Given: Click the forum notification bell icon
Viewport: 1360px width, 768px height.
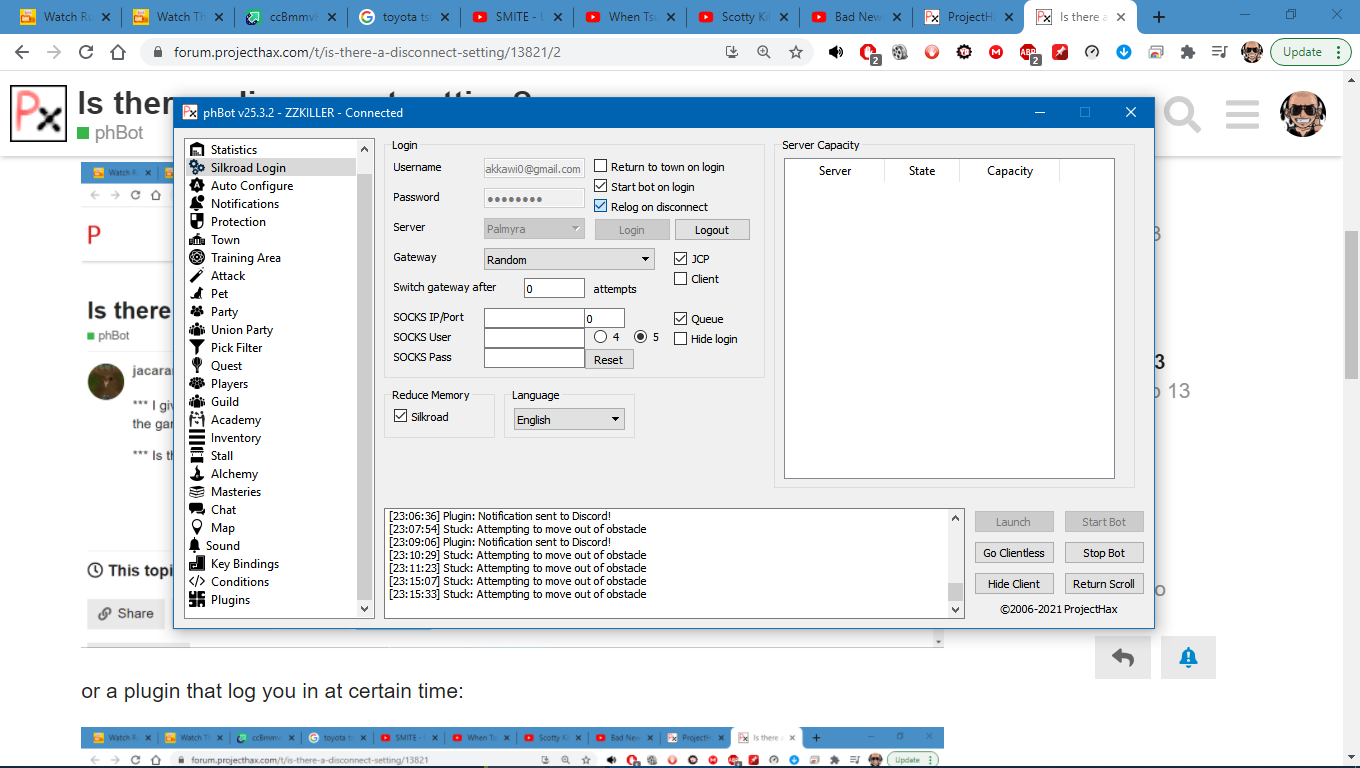Looking at the screenshot, I should click(x=1188, y=657).
